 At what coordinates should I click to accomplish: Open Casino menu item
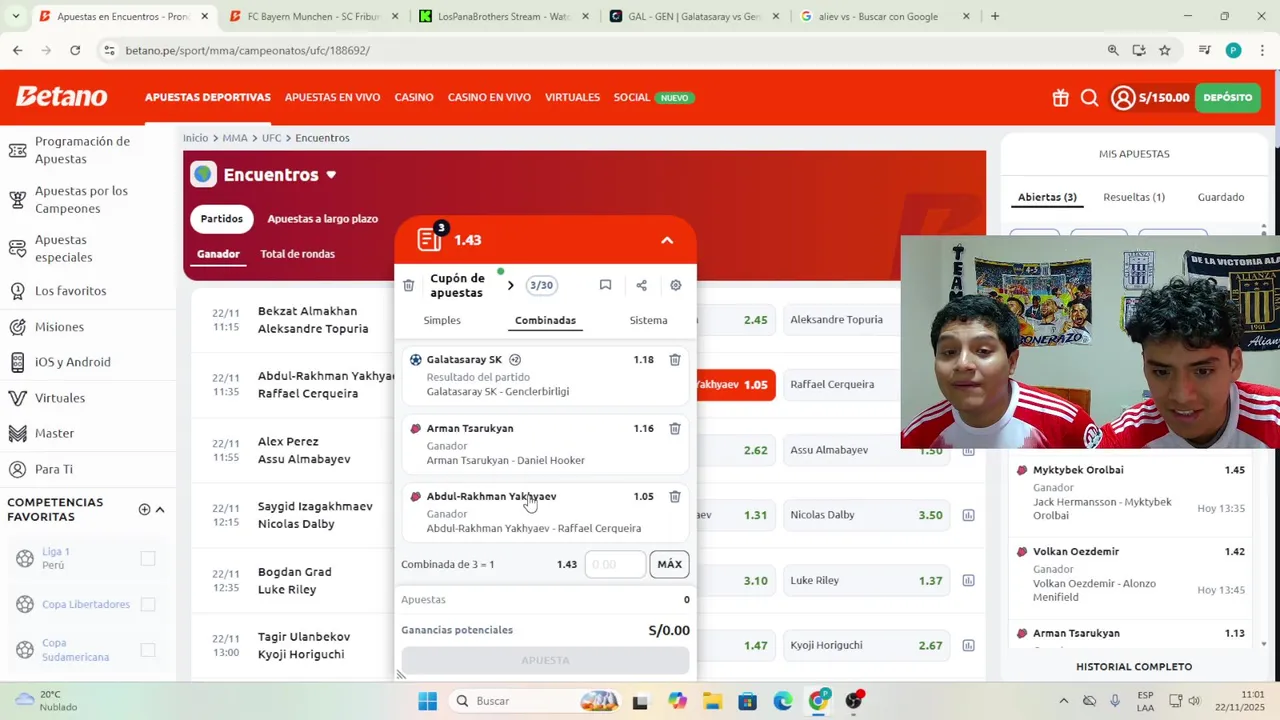[414, 97]
